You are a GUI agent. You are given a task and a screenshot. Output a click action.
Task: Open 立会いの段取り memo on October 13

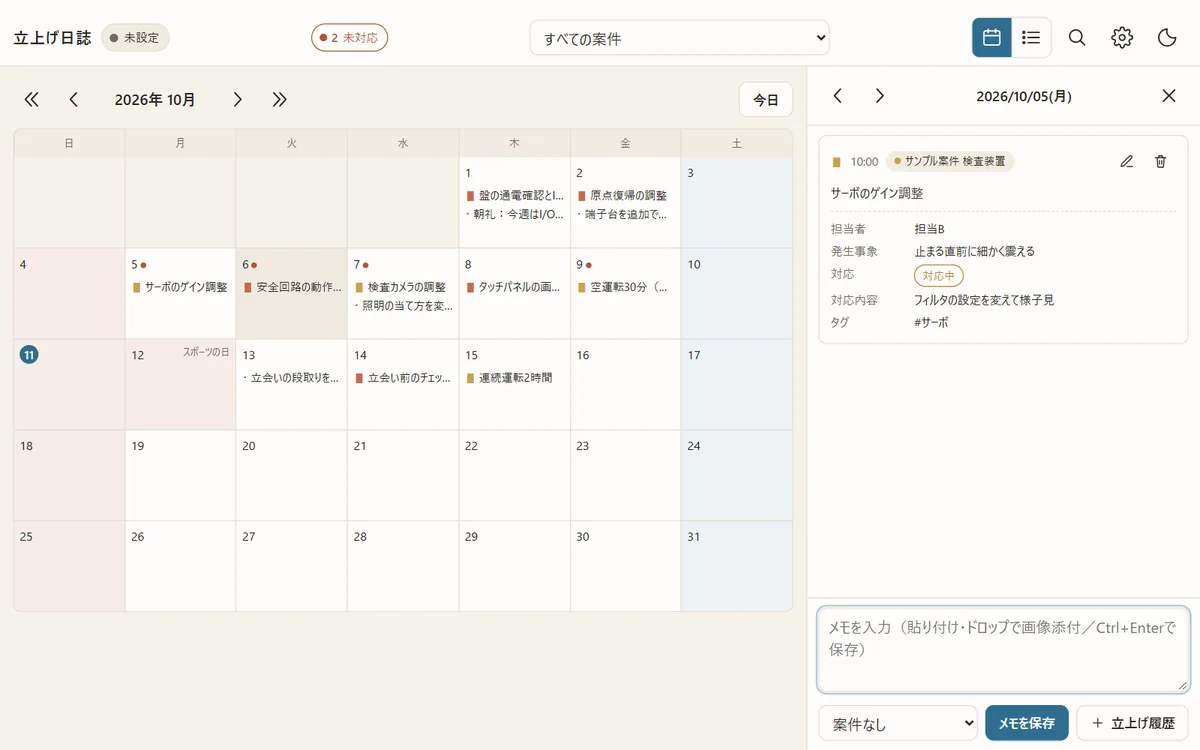[x=291, y=378]
